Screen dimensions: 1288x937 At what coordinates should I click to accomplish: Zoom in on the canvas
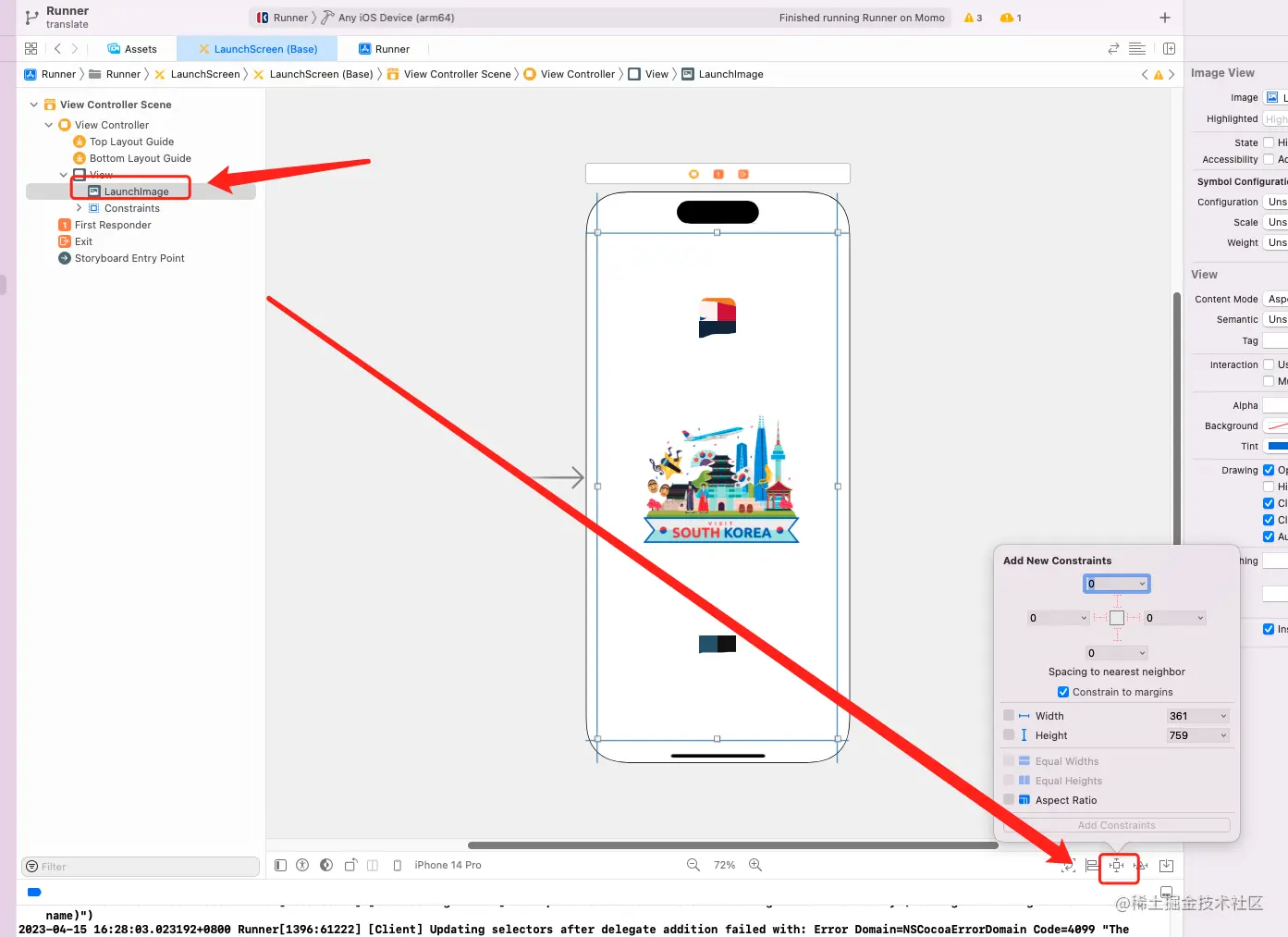coord(755,865)
